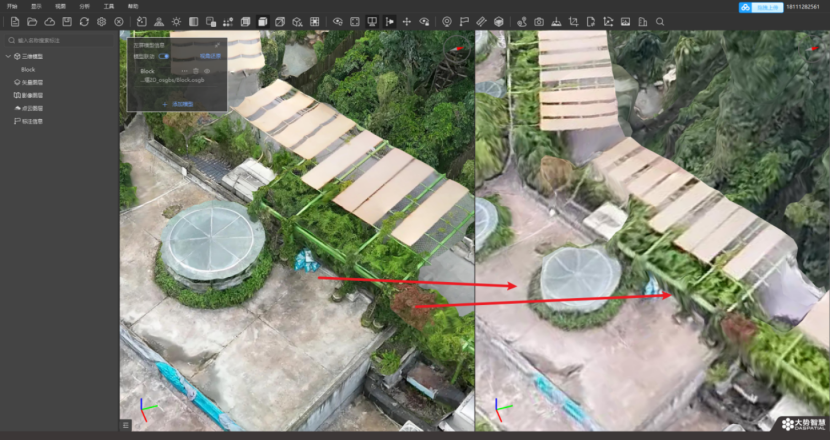
Task: Expand the model info panel with arrows icon
Action: pyautogui.click(x=217, y=45)
